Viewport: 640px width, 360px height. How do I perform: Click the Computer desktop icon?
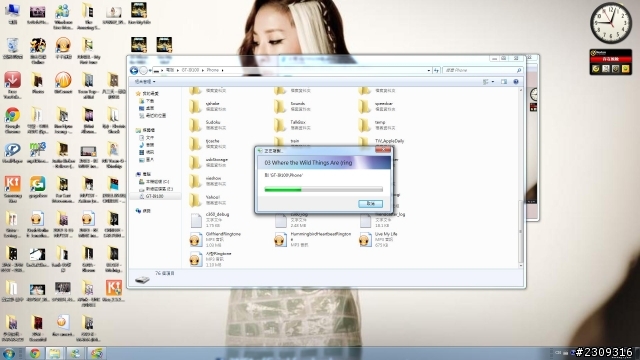pos(13,13)
